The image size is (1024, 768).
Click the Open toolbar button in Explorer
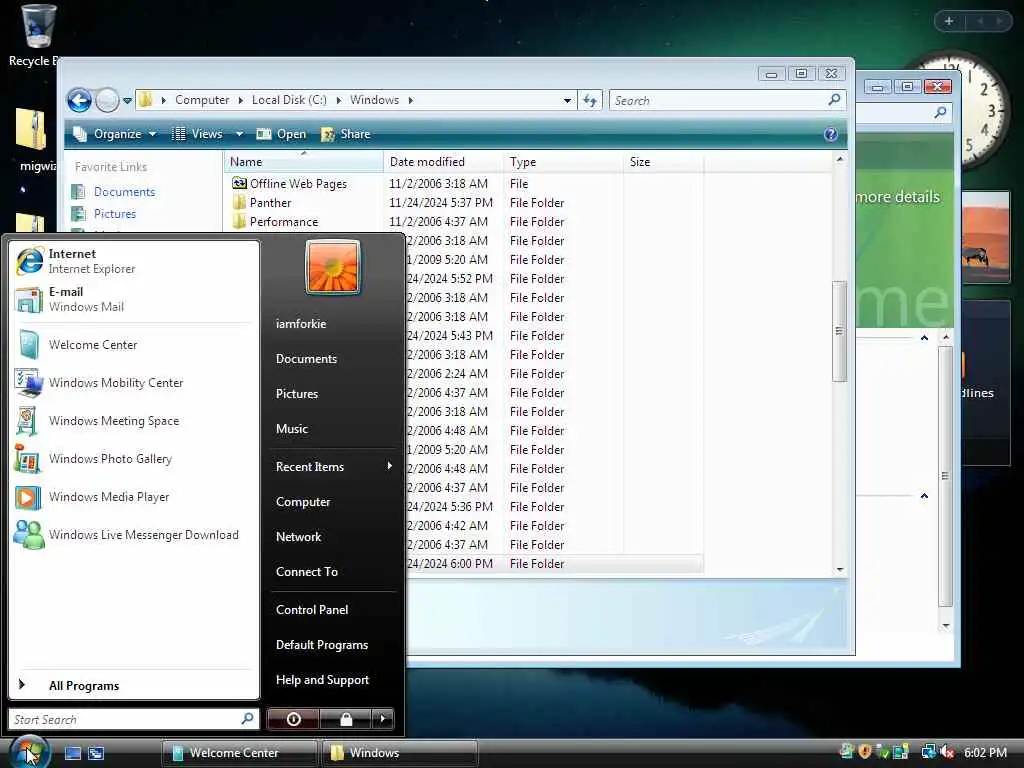(x=281, y=134)
